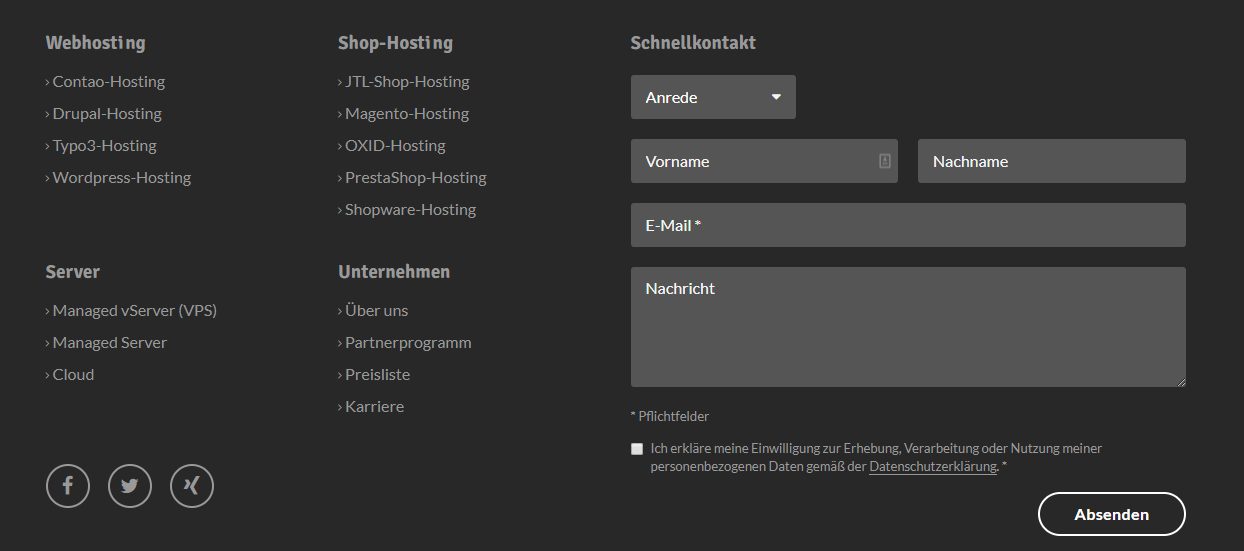This screenshot has height=551, width=1244.
Task: Go to Partnerprogramm page
Action: point(408,343)
